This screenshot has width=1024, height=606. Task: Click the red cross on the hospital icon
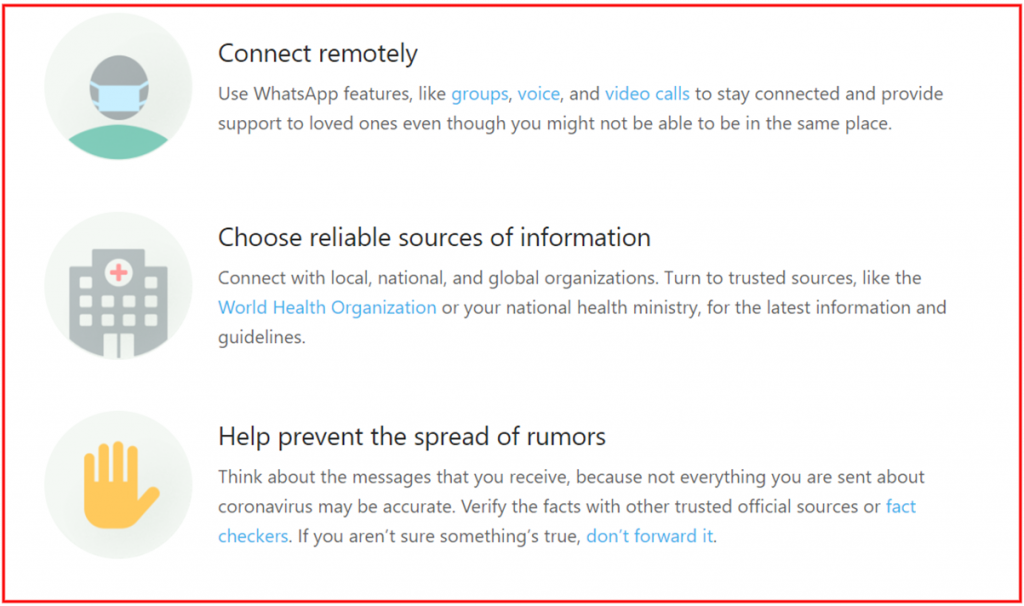click(x=119, y=272)
